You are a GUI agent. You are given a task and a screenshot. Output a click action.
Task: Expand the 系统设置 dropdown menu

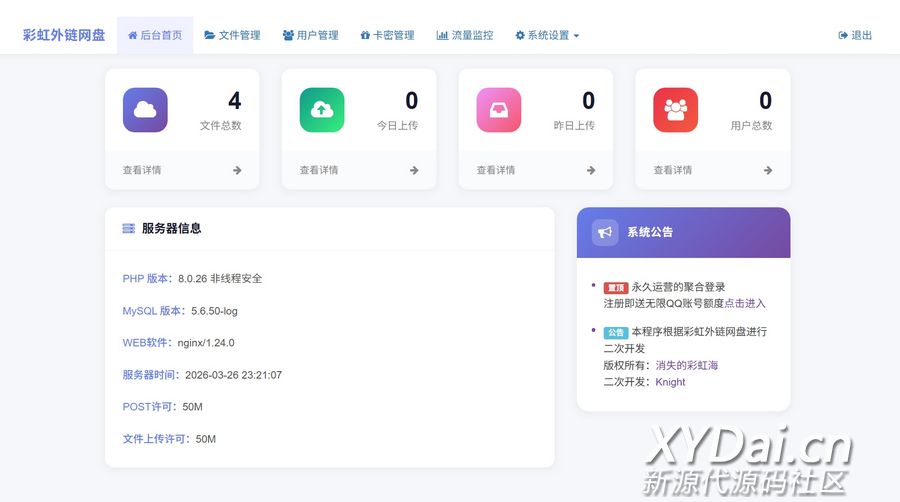(x=547, y=35)
